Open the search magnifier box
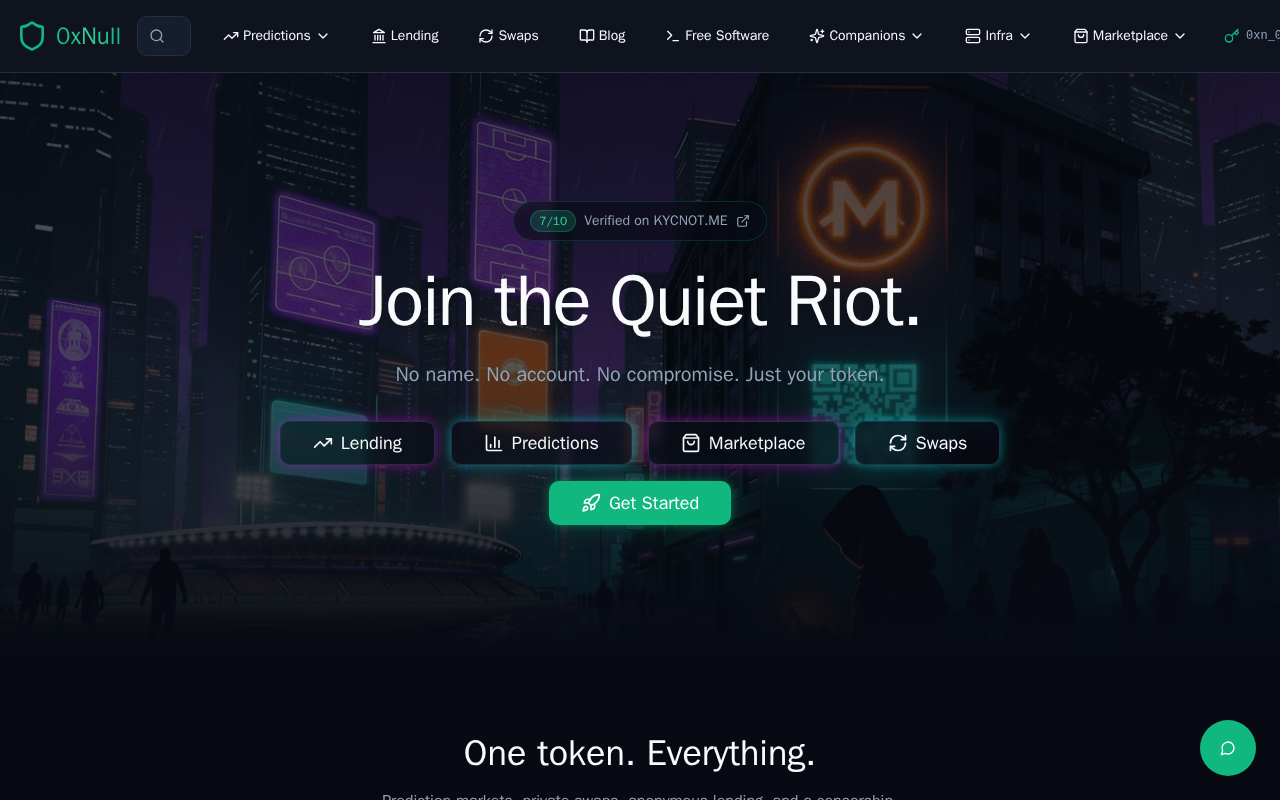1280x800 pixels. pyautogui.click(x=164, y=36)
